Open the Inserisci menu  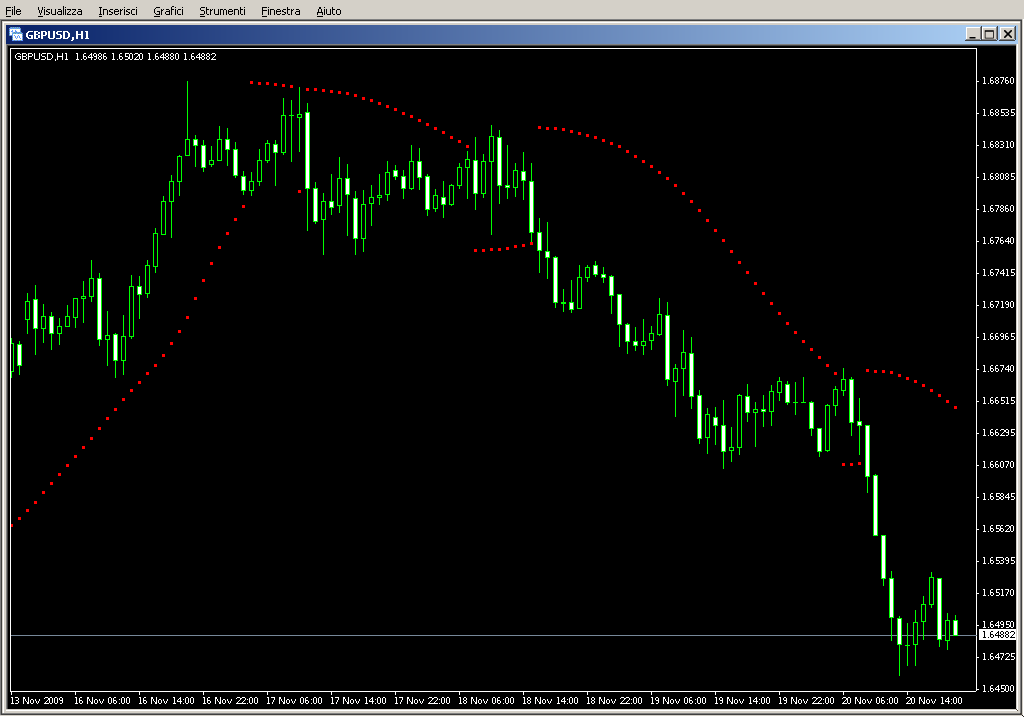coord(118,11)
